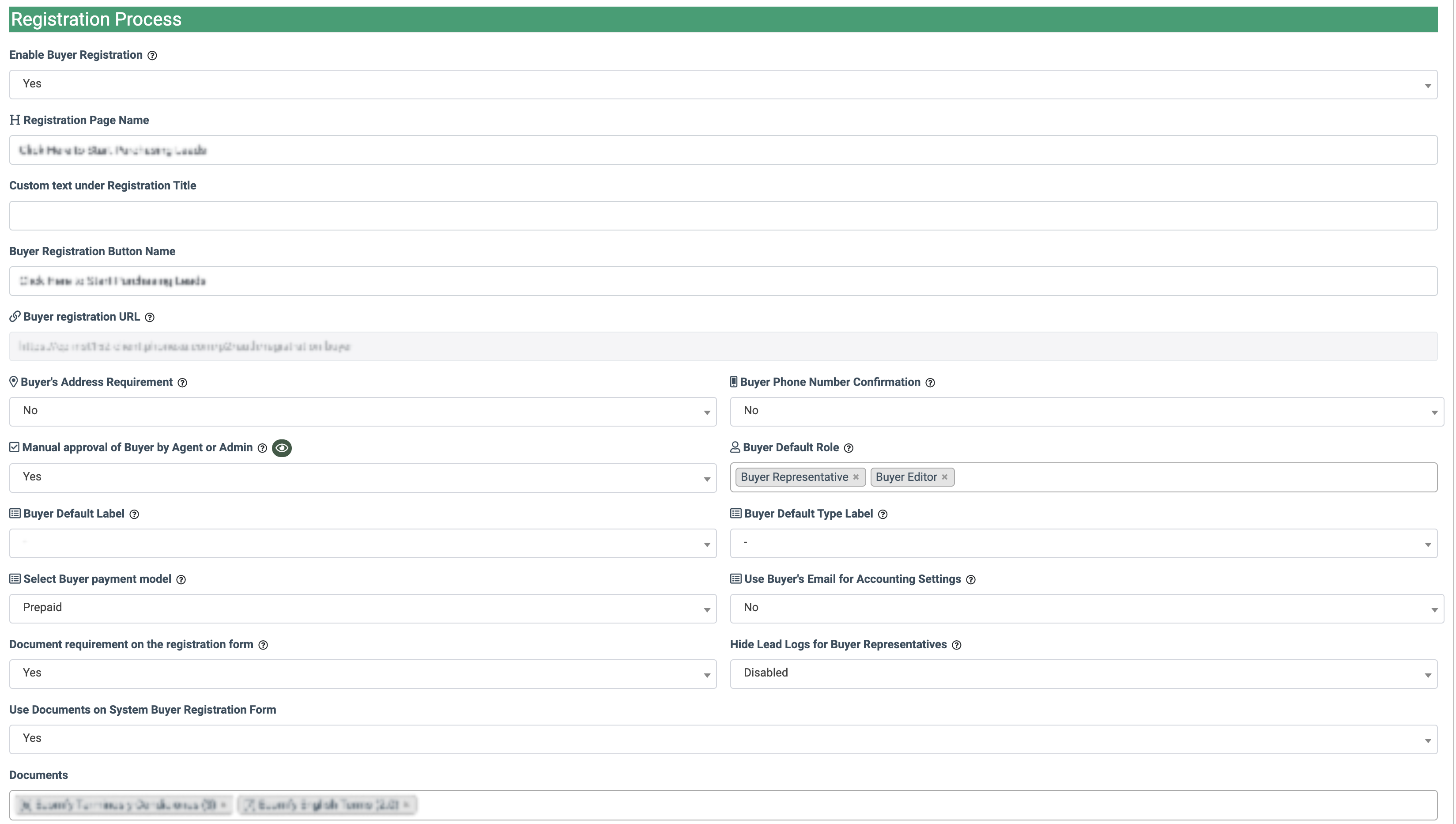Toggle the green eye icon beside Manual approval
This screenshot has height=824, width=1456.
coord(282,448)
